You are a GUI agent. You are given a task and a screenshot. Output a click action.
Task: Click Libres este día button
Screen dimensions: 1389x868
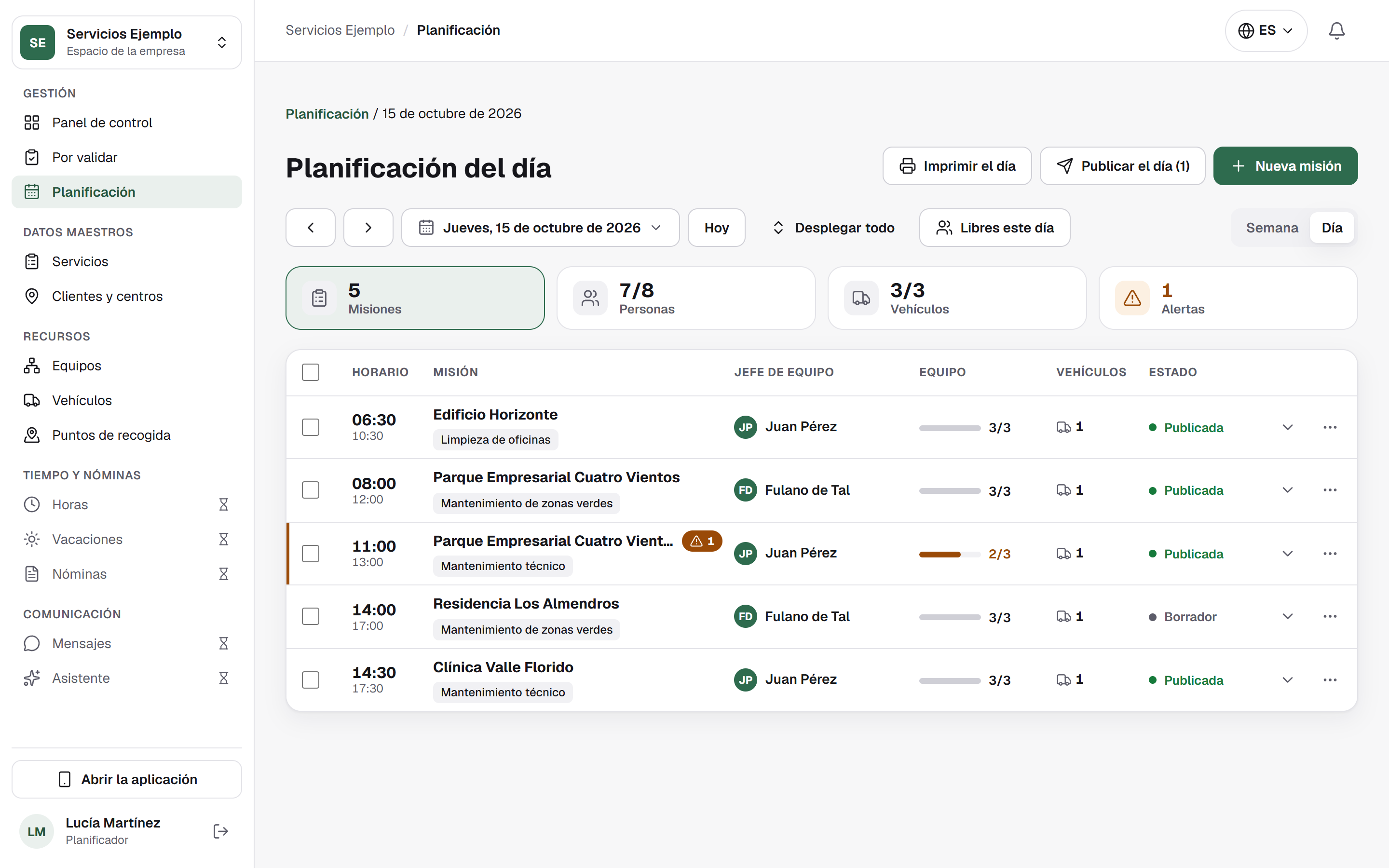994,227
